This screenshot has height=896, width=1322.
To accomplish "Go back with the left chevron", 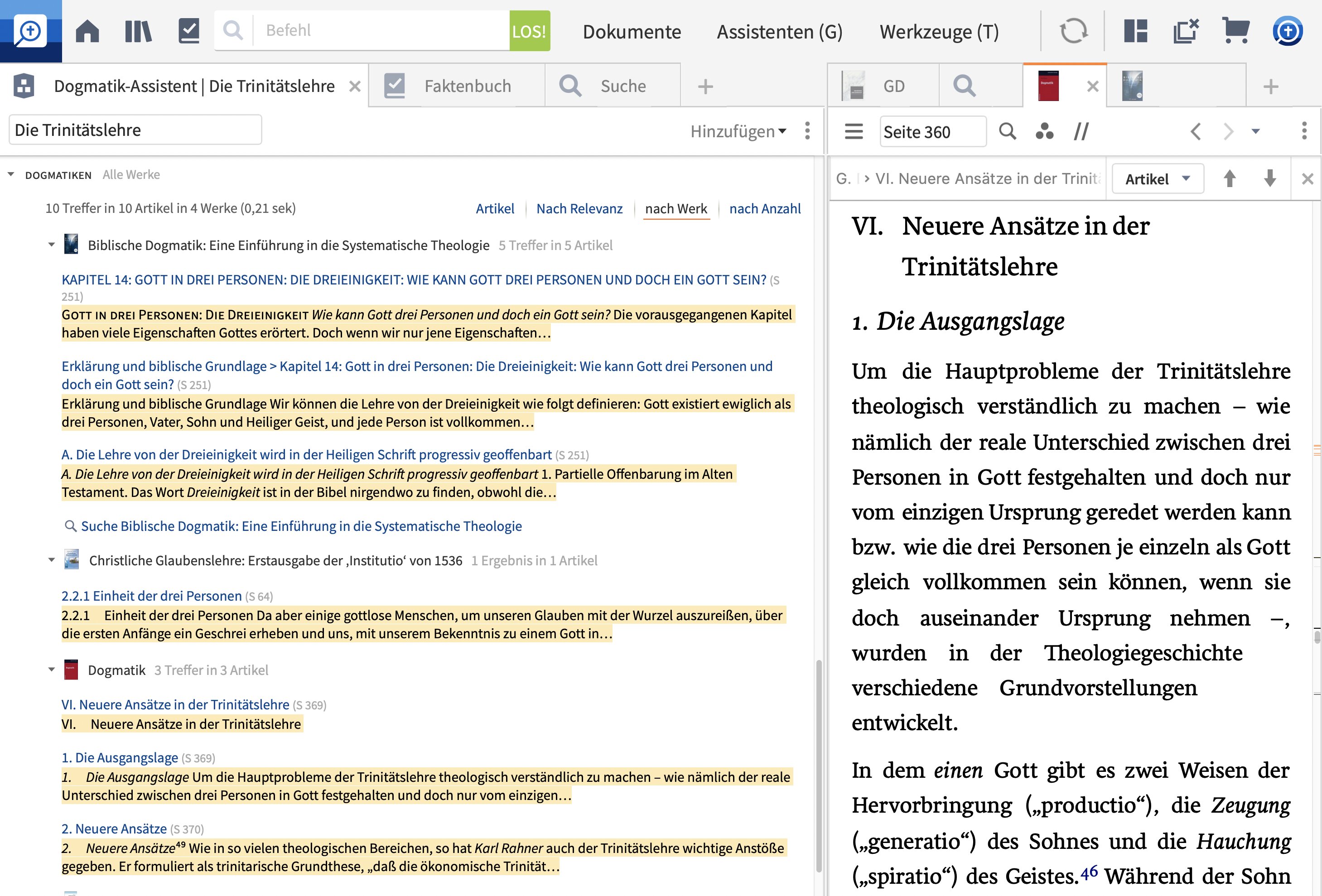I will 1196,131.
